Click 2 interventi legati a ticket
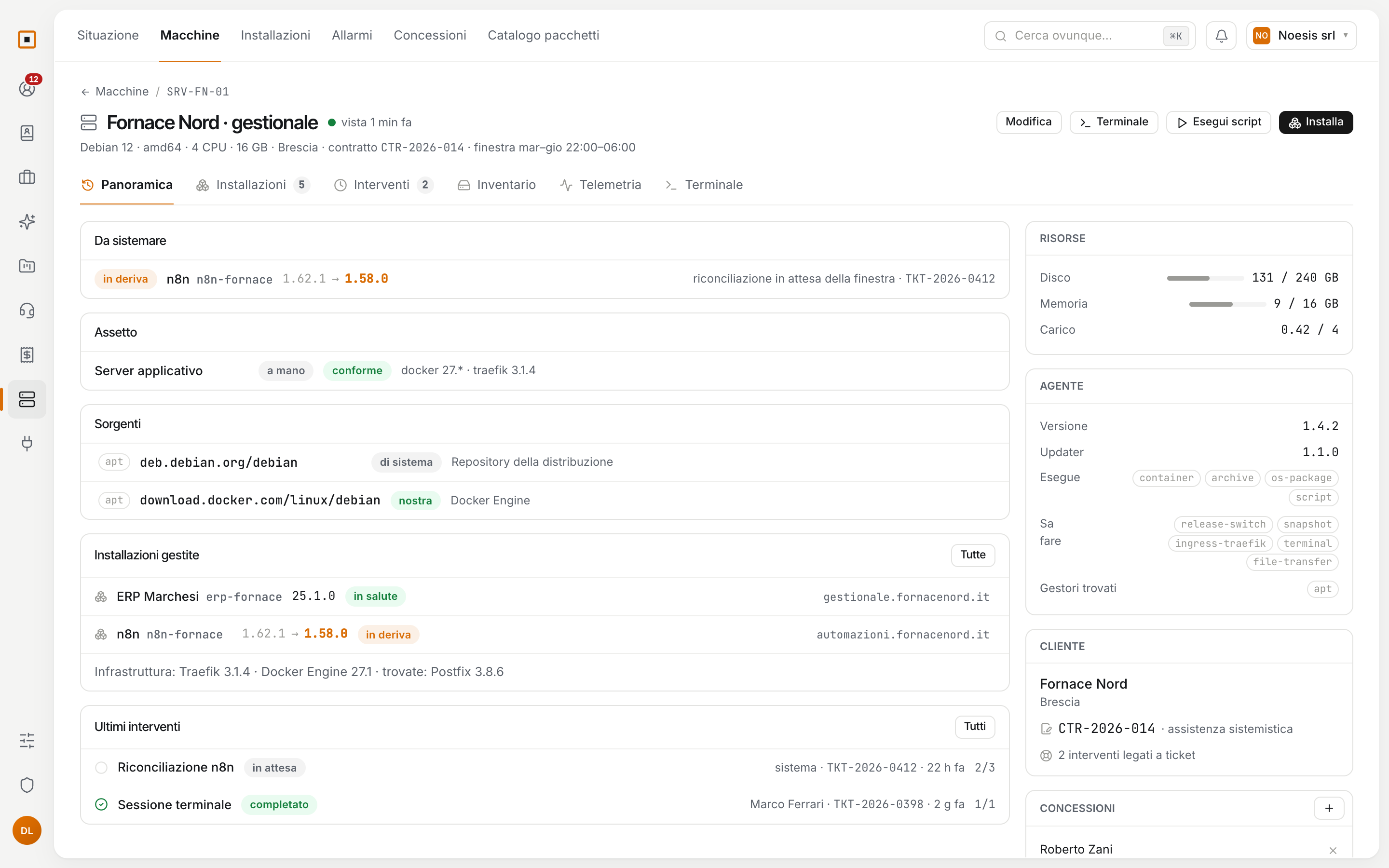The image size is (1389, 868). point(1126,755)
